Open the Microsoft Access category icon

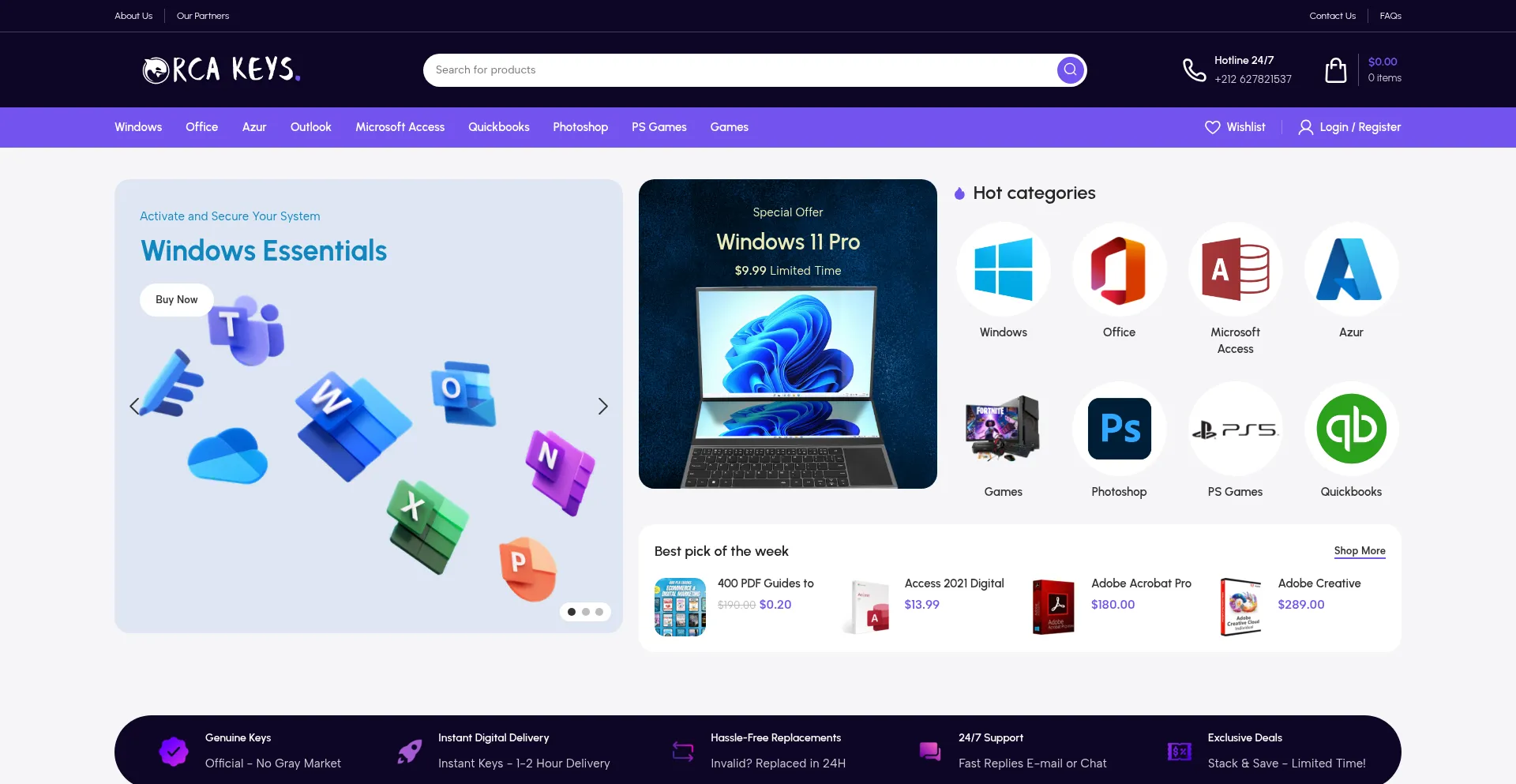click(x=1235, y=270)
